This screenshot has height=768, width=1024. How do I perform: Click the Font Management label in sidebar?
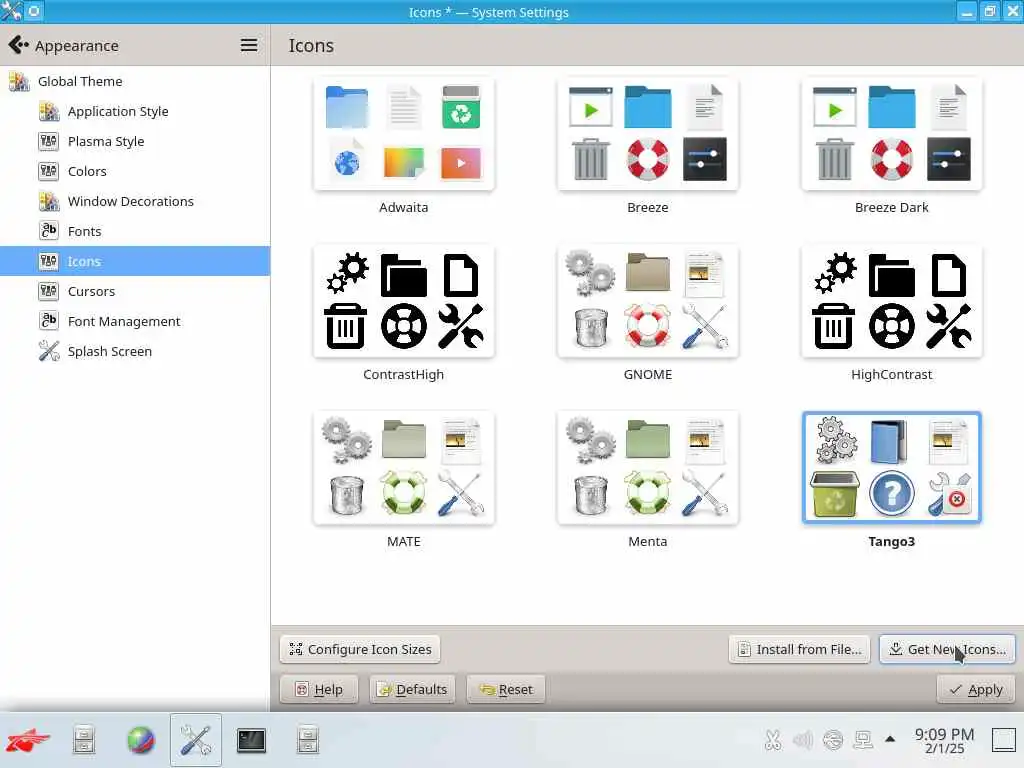point(124,321)
